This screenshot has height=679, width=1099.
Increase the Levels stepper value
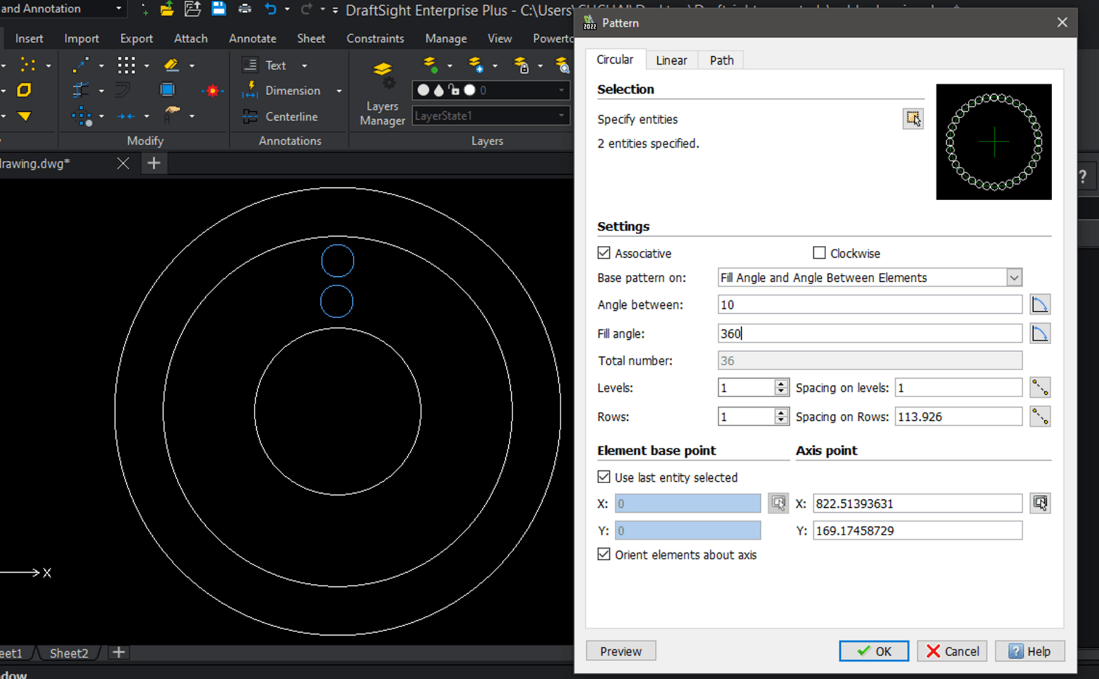click(782, 383)
